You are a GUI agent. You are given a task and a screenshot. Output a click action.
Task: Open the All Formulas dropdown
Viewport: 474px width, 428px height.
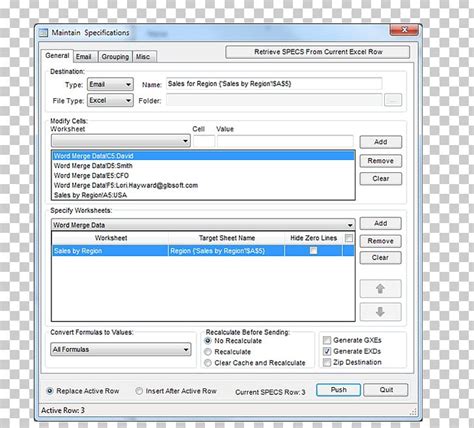[121, 349]
